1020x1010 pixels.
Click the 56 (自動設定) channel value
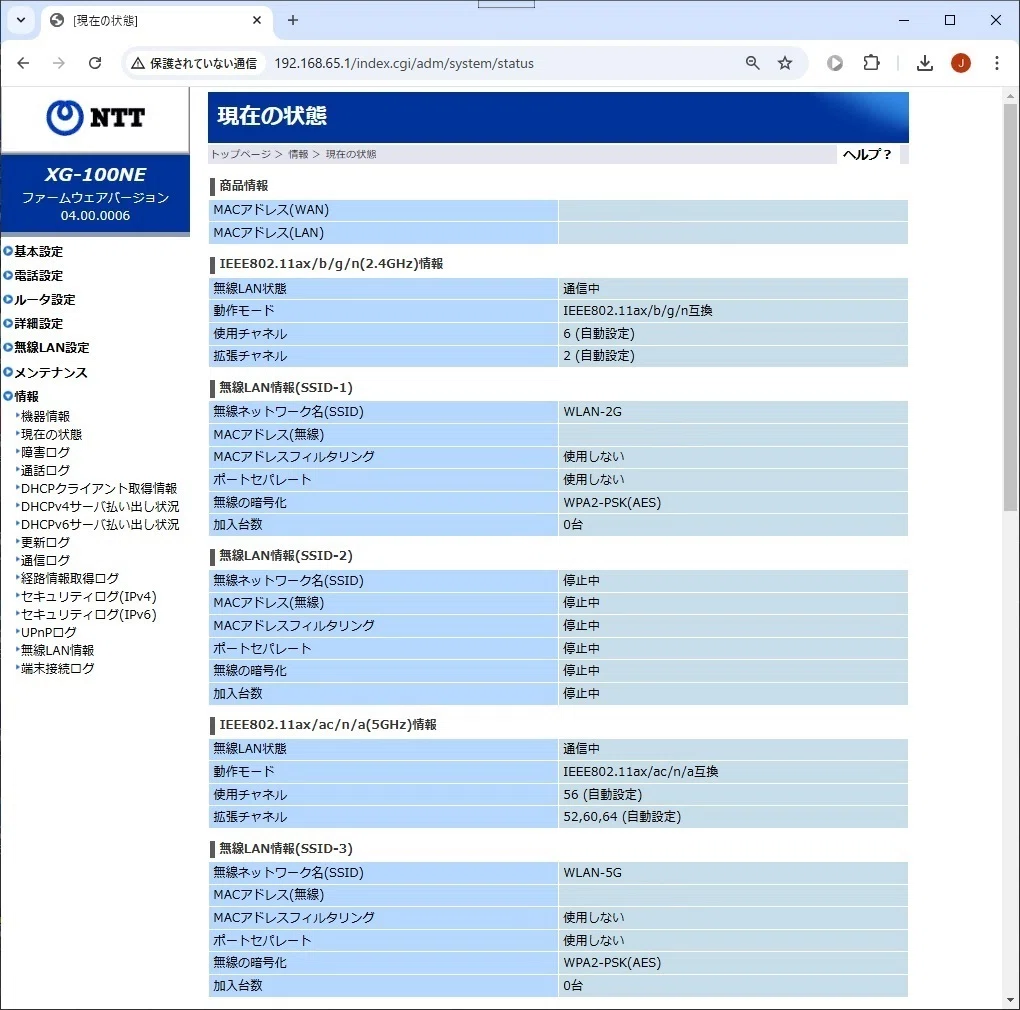[x=602, y=795]
